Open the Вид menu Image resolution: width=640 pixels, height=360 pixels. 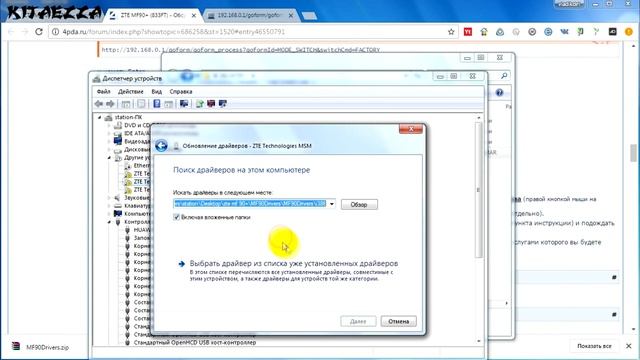coord(156,91)
